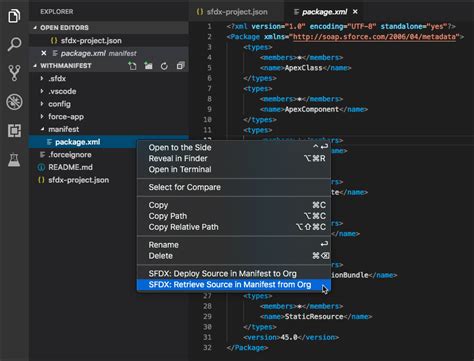Click the sfdx-project.json braces icon in tree
Screen dimensions: 474x361
click(41, 180)
